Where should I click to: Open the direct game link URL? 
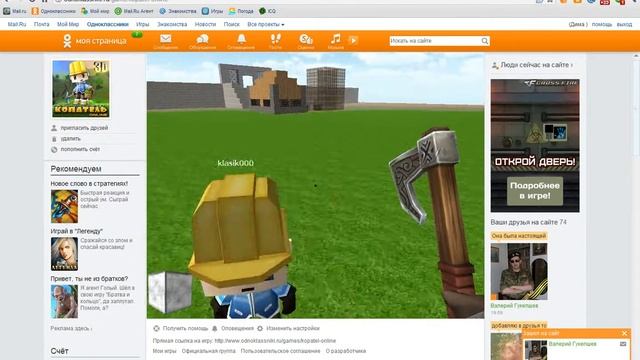click(x=275, y=340)
